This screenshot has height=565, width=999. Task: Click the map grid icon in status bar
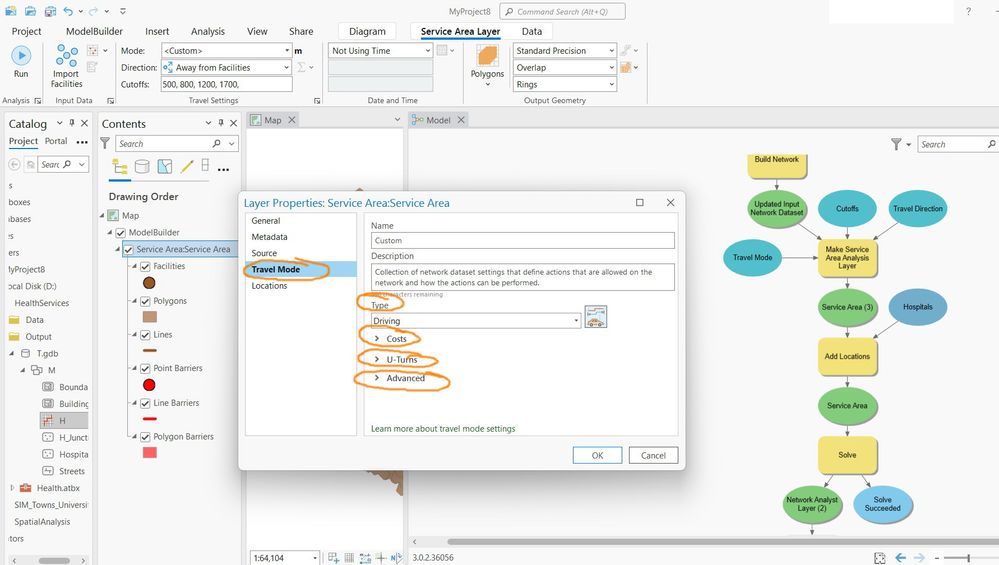click(x=349, y=558)
